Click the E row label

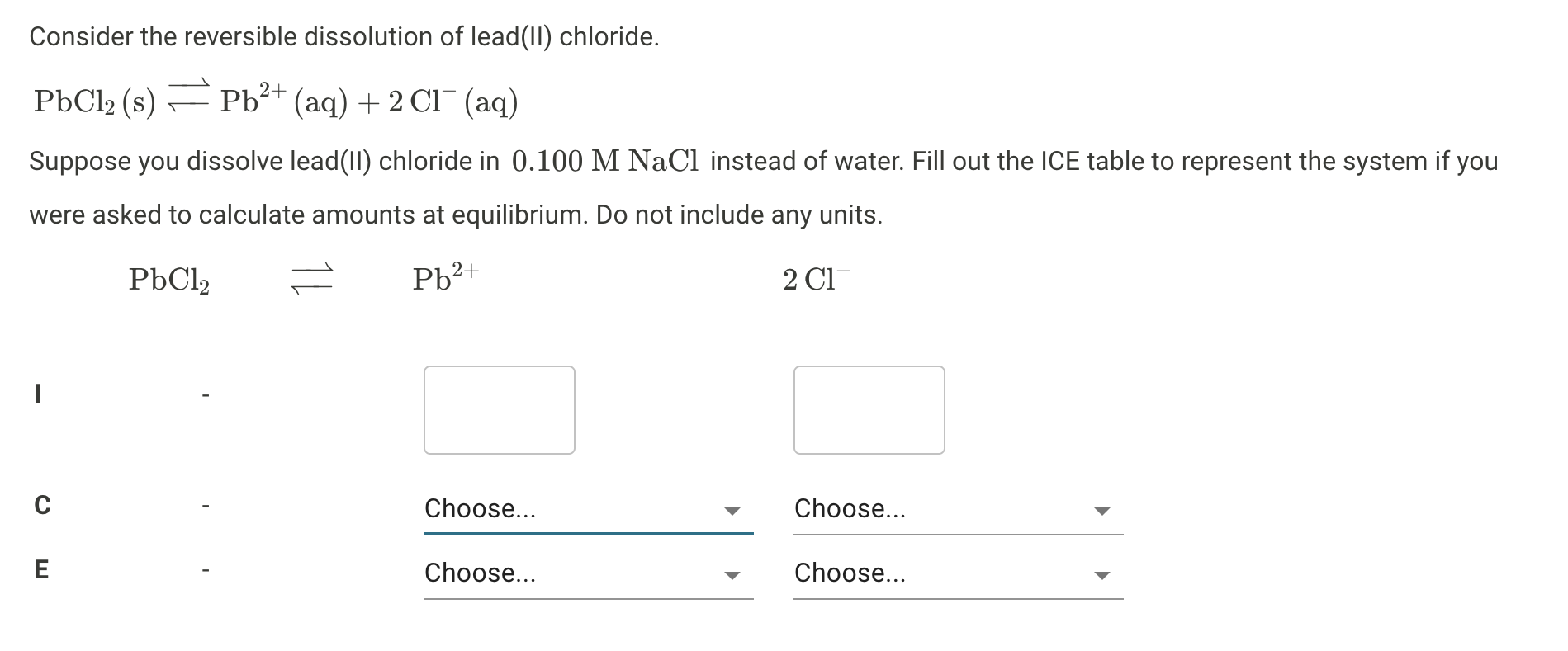click(x=42, y=569)
